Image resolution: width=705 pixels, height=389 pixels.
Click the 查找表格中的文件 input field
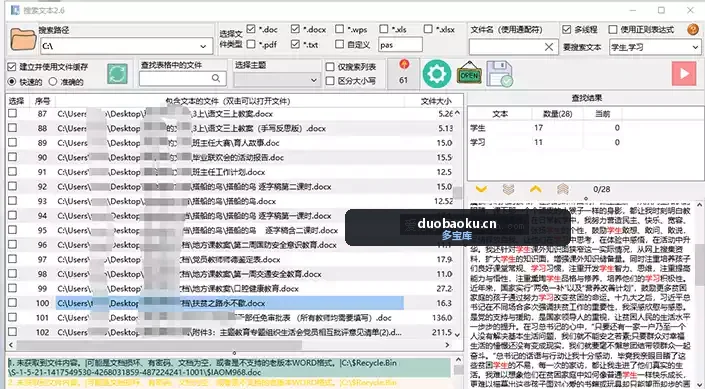[x=182, y=79]
